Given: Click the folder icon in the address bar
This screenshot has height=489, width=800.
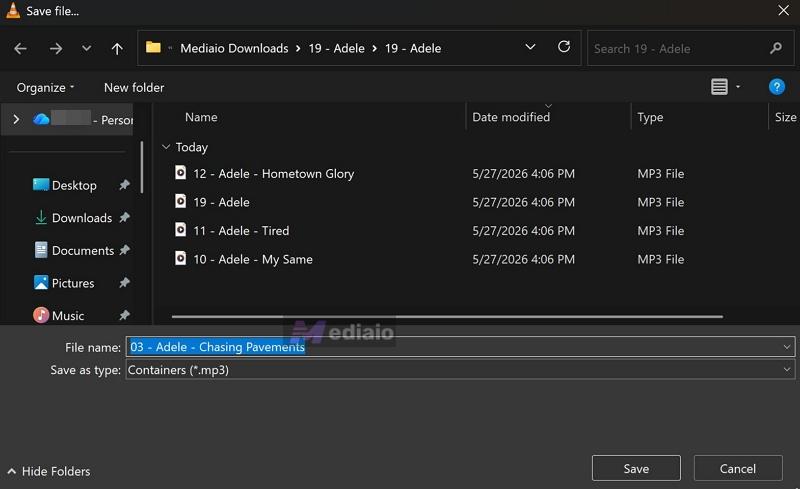Looking at the screenshot, I should 153,47.
